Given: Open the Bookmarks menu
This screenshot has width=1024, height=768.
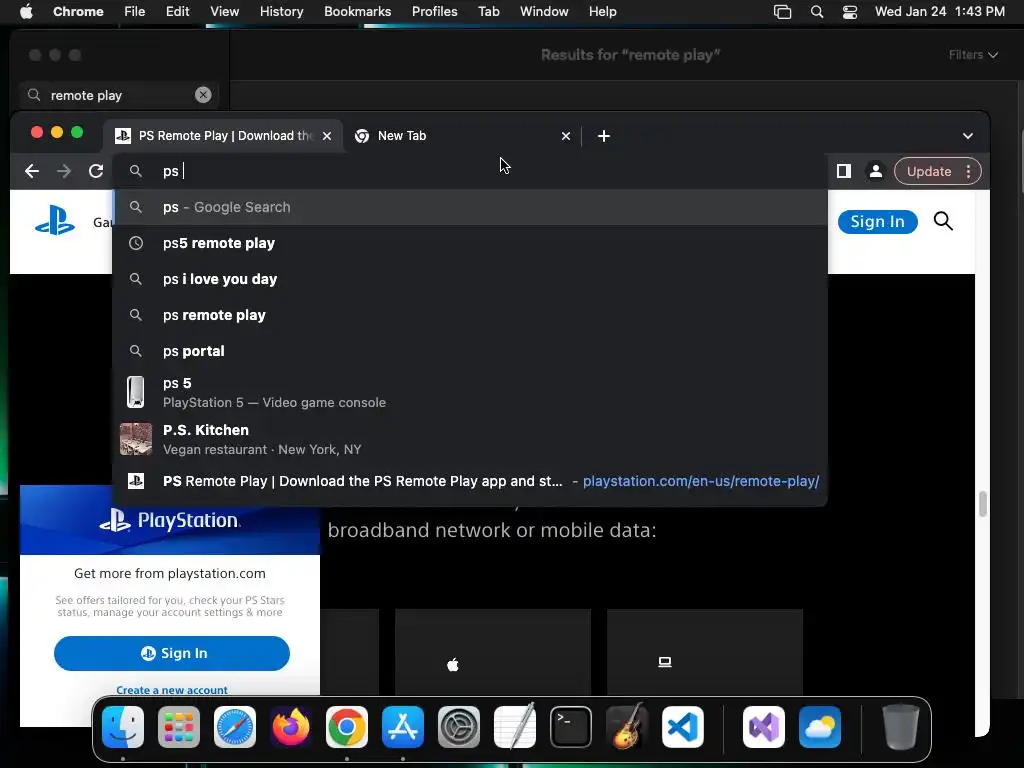Looking at the screenshot, I should pos(357,11).
